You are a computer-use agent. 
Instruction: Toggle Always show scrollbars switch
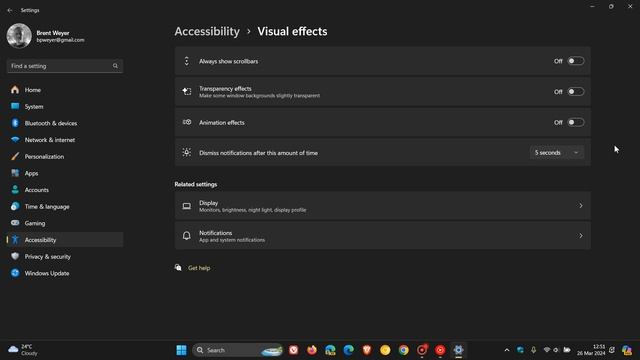(576, 61)
